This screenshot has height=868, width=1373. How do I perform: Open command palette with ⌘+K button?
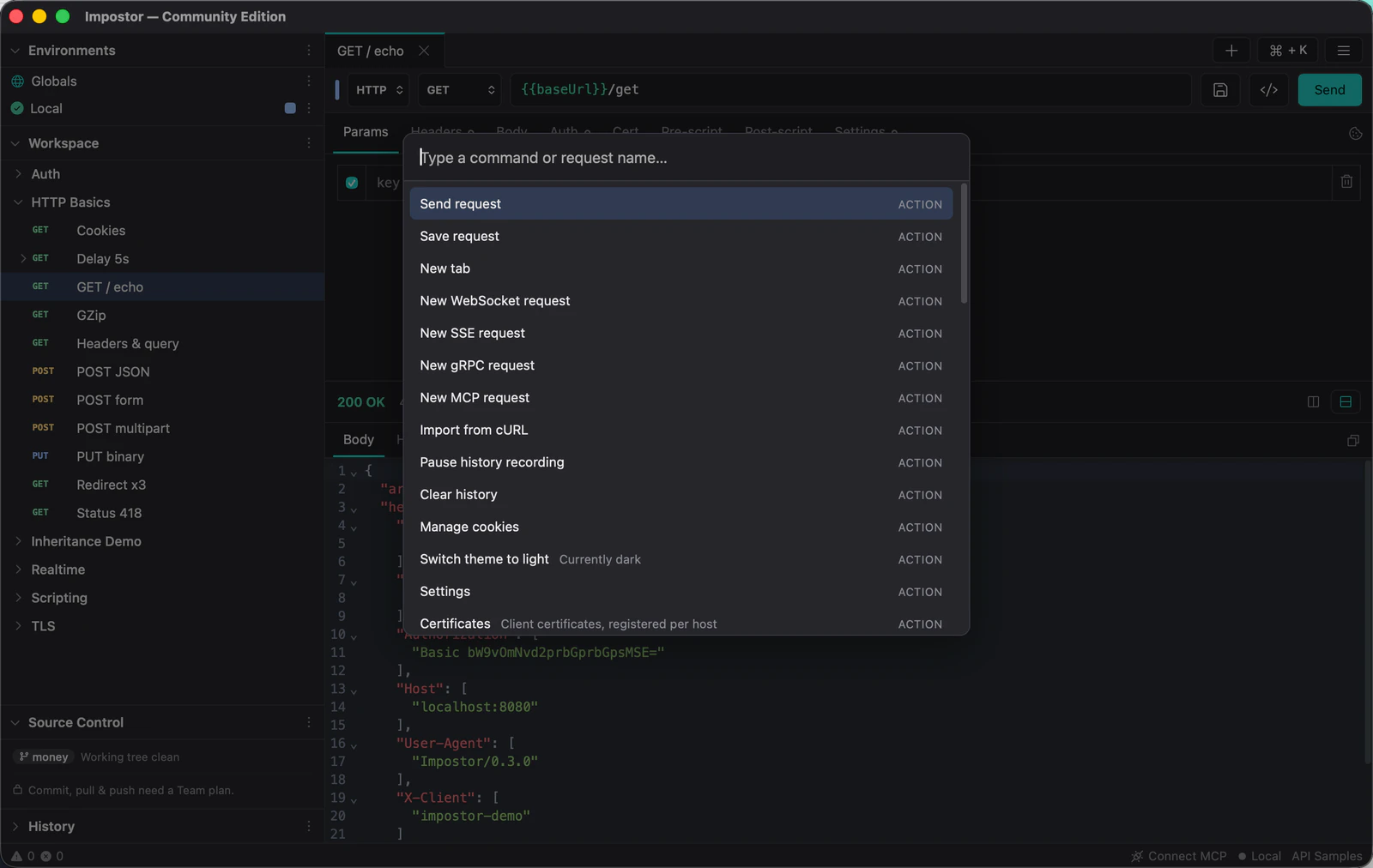(1288, 51)
